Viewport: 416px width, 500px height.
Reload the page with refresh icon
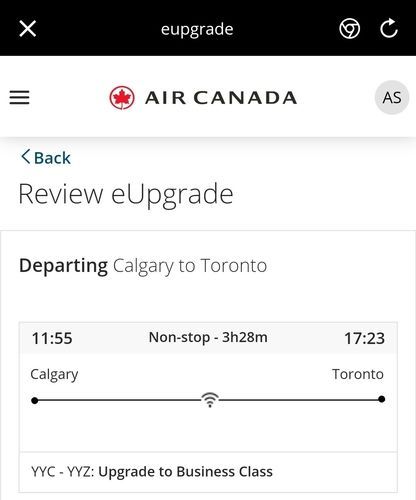tap(389, 29)
